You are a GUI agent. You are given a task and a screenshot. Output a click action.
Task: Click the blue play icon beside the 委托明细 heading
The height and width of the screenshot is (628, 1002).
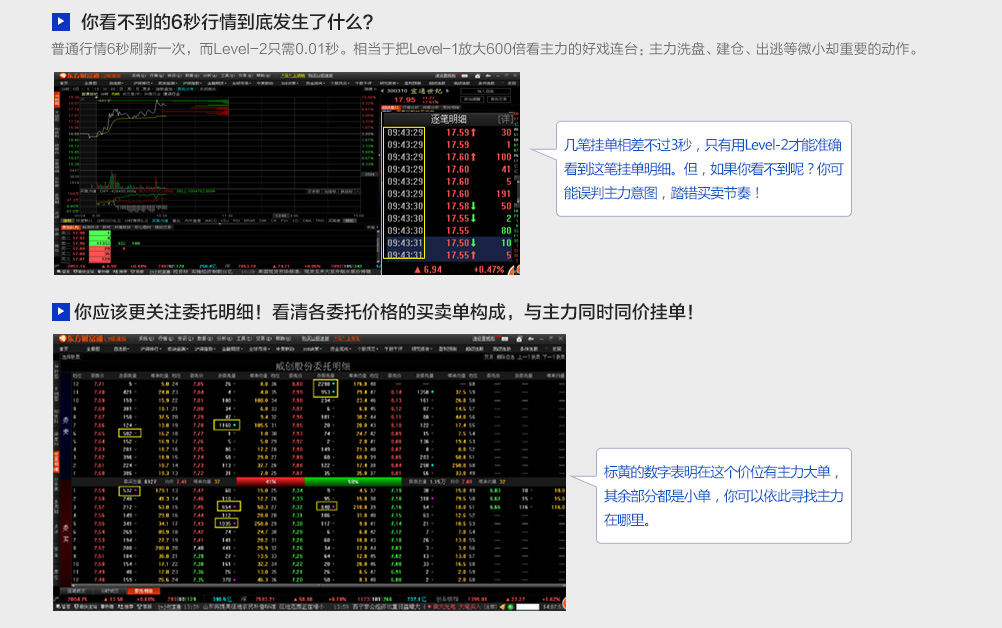(x=61, y=312)
